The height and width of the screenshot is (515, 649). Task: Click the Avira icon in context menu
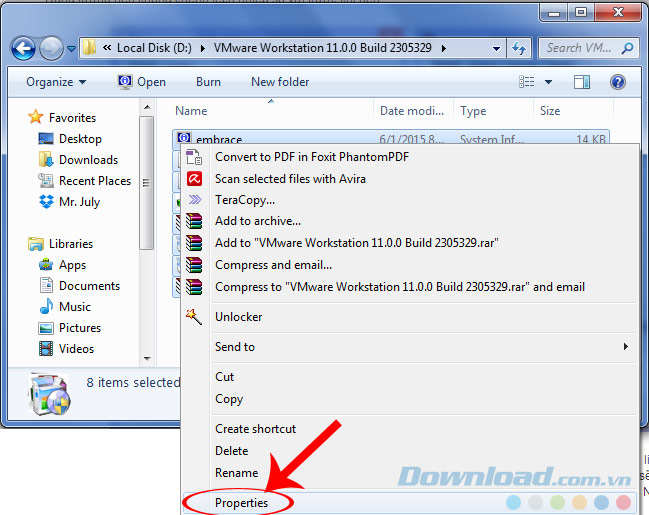195,178
